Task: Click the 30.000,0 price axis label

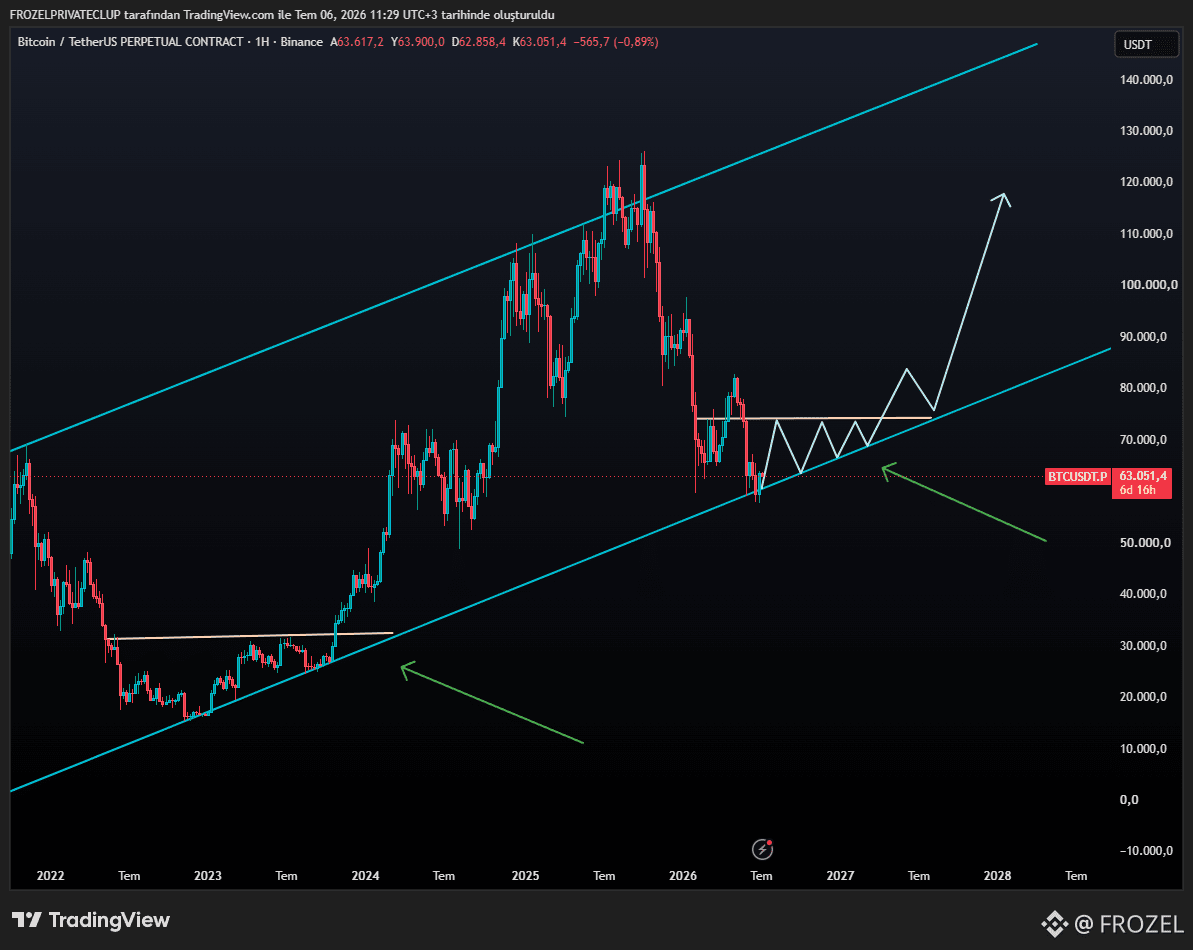Action: point(1144,646)
